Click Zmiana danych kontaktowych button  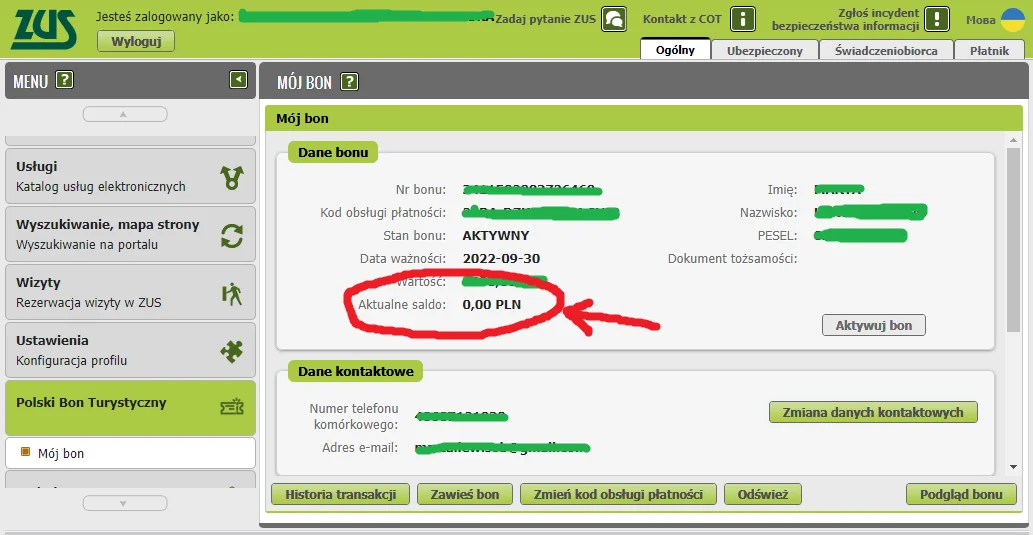(x=873, y=412)
